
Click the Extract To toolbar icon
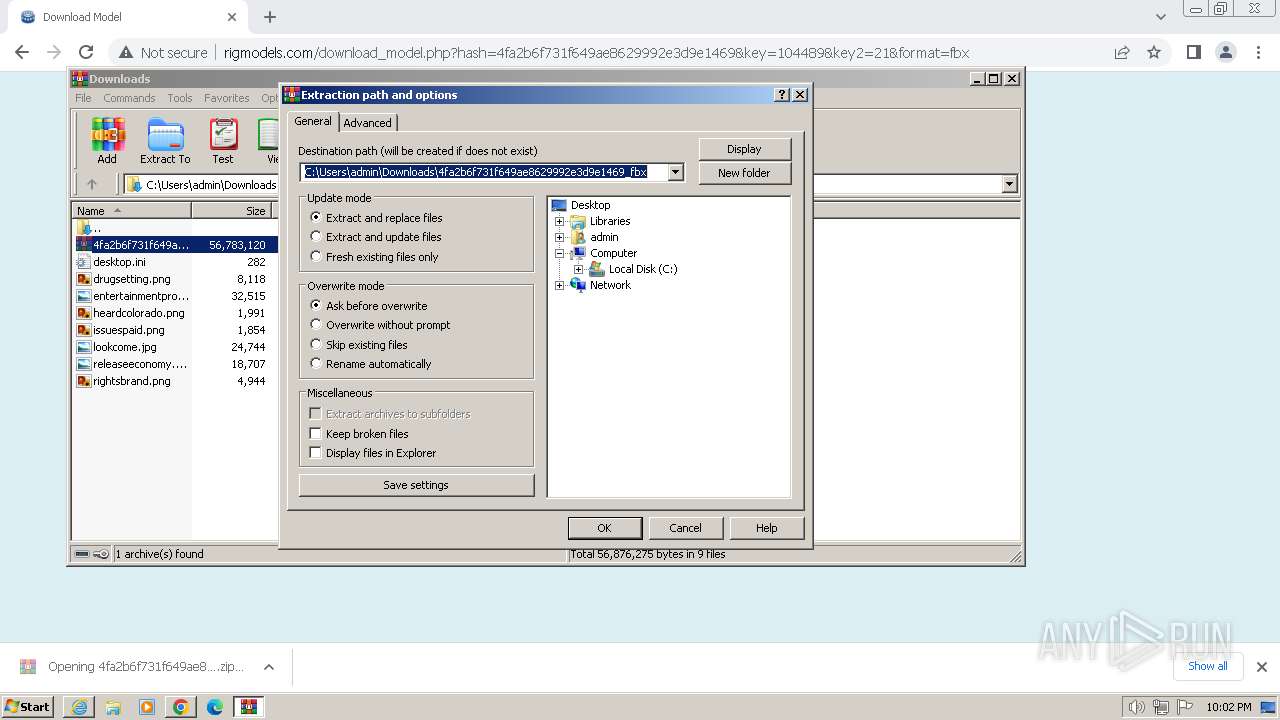tap(165, 141)
